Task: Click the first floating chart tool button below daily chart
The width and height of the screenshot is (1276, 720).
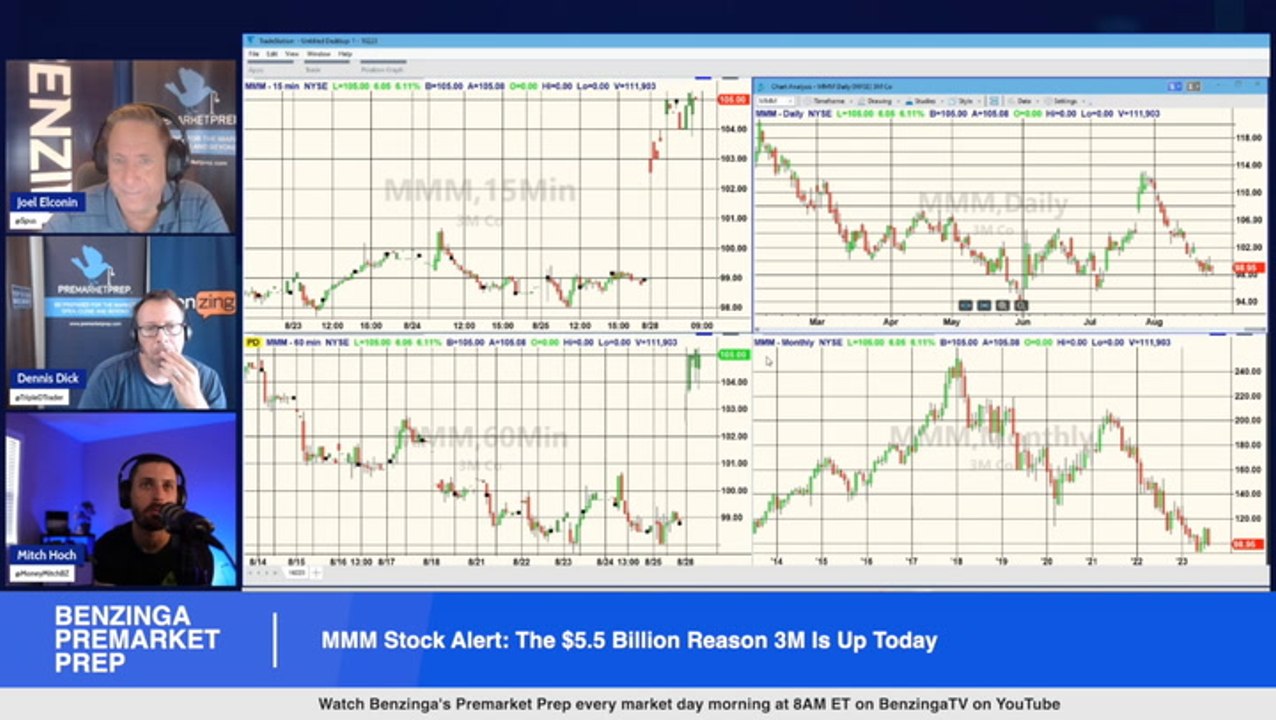Action: 965,305
